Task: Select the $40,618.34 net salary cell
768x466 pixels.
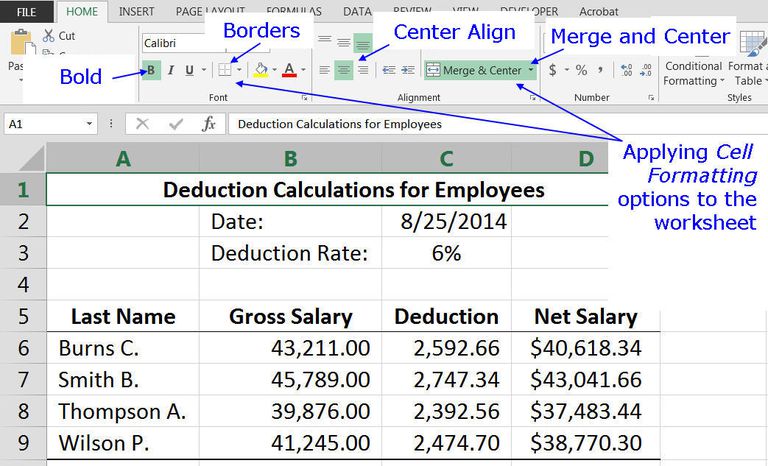Action: coord(586,348)
